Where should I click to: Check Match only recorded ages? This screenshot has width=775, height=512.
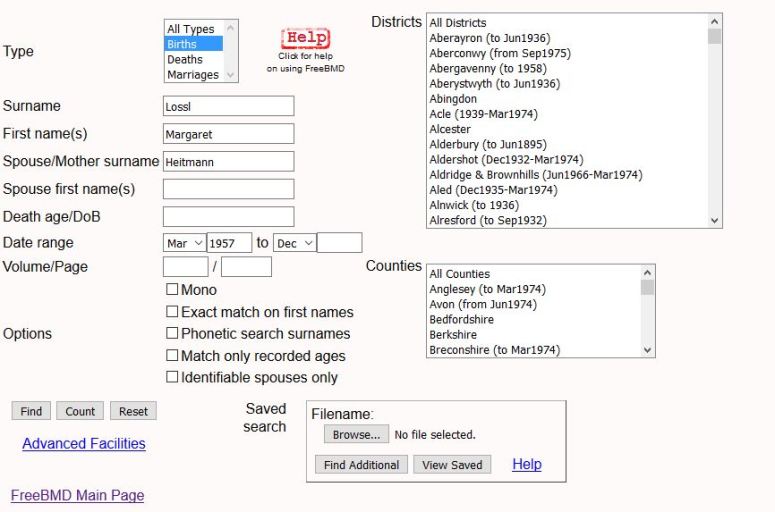point(172,356)
